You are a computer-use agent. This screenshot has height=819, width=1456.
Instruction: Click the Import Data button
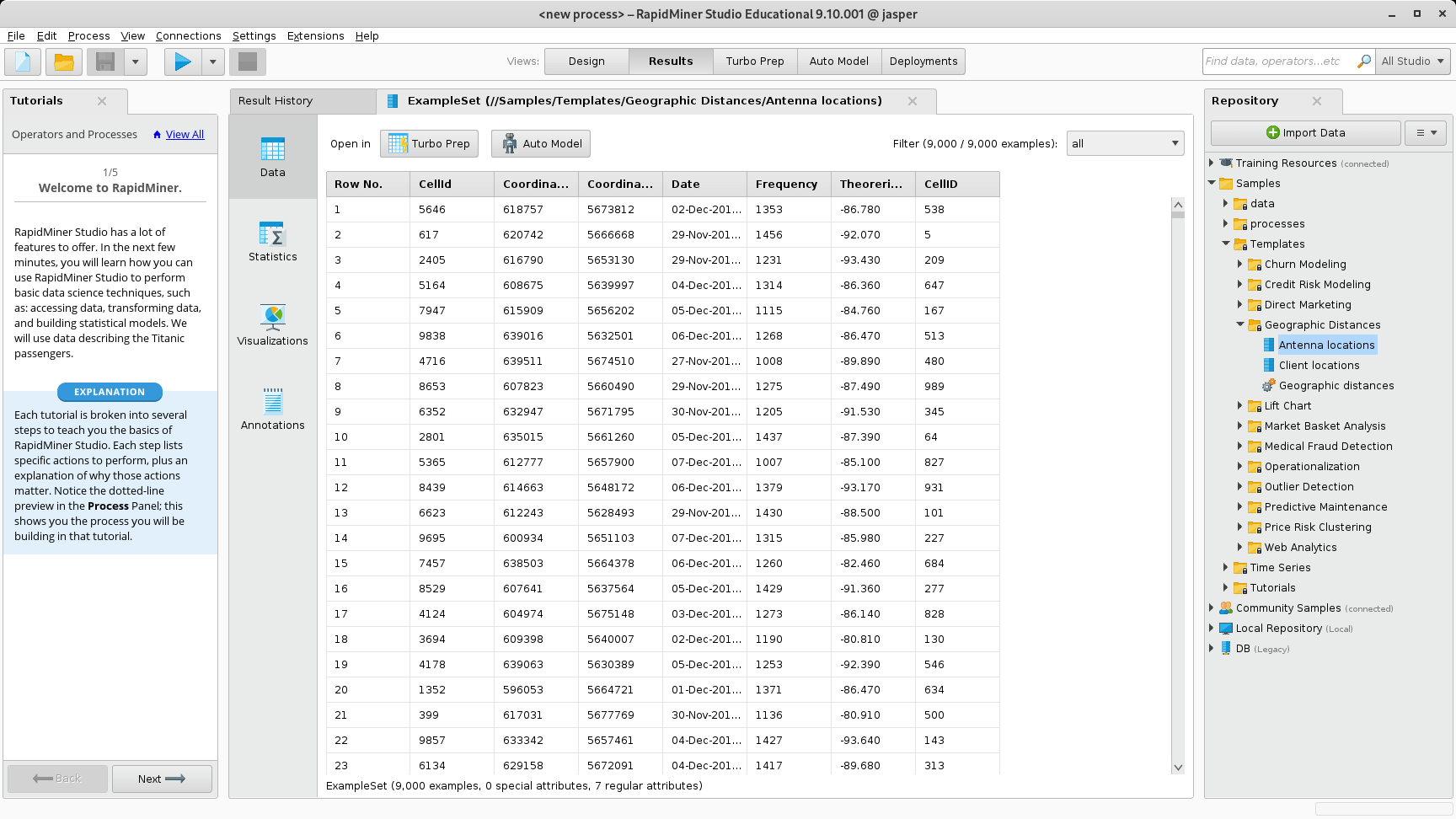[1305, 132]
